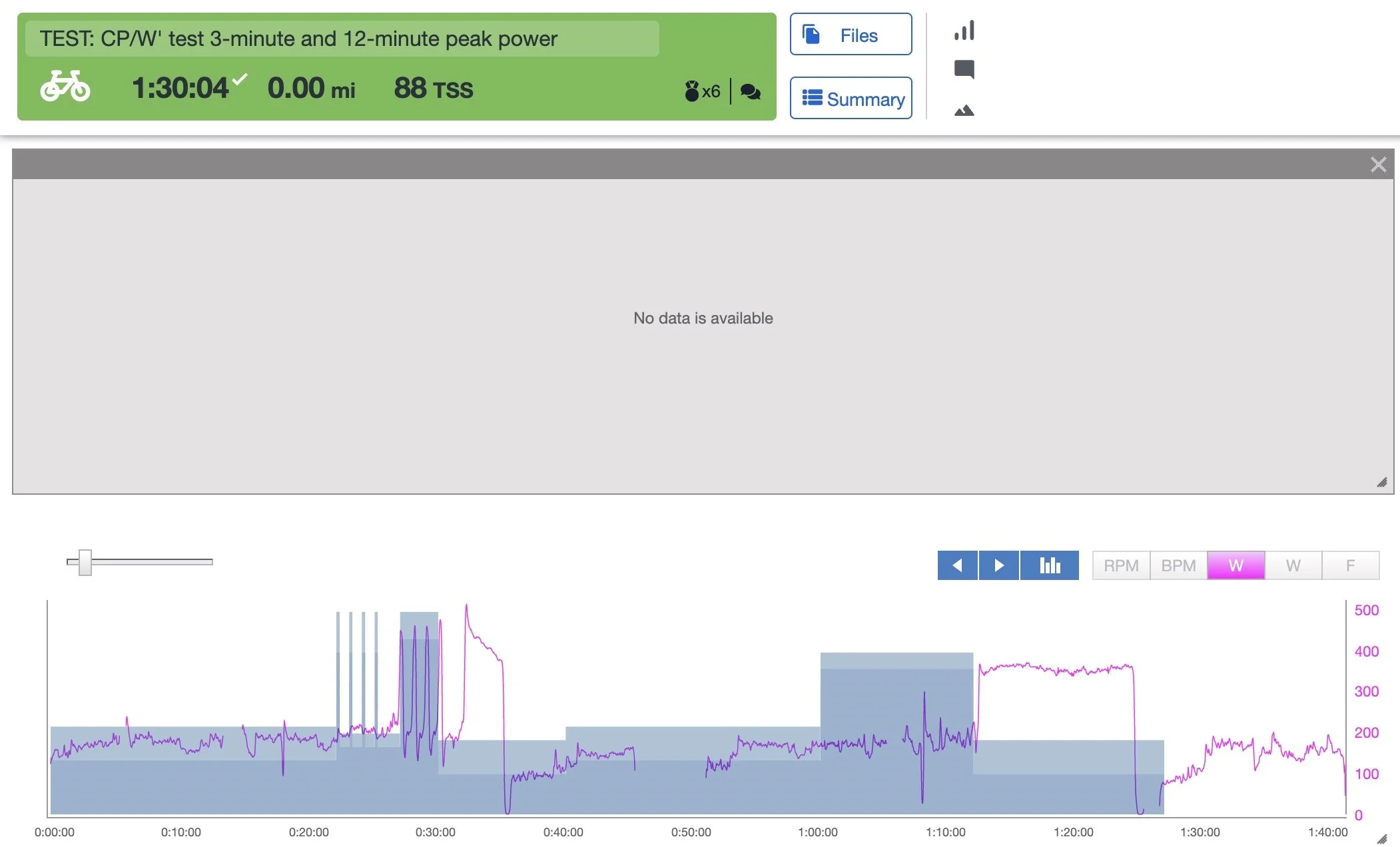Open the medals x6 icon

pyautogui.click(x=703, y=91)
